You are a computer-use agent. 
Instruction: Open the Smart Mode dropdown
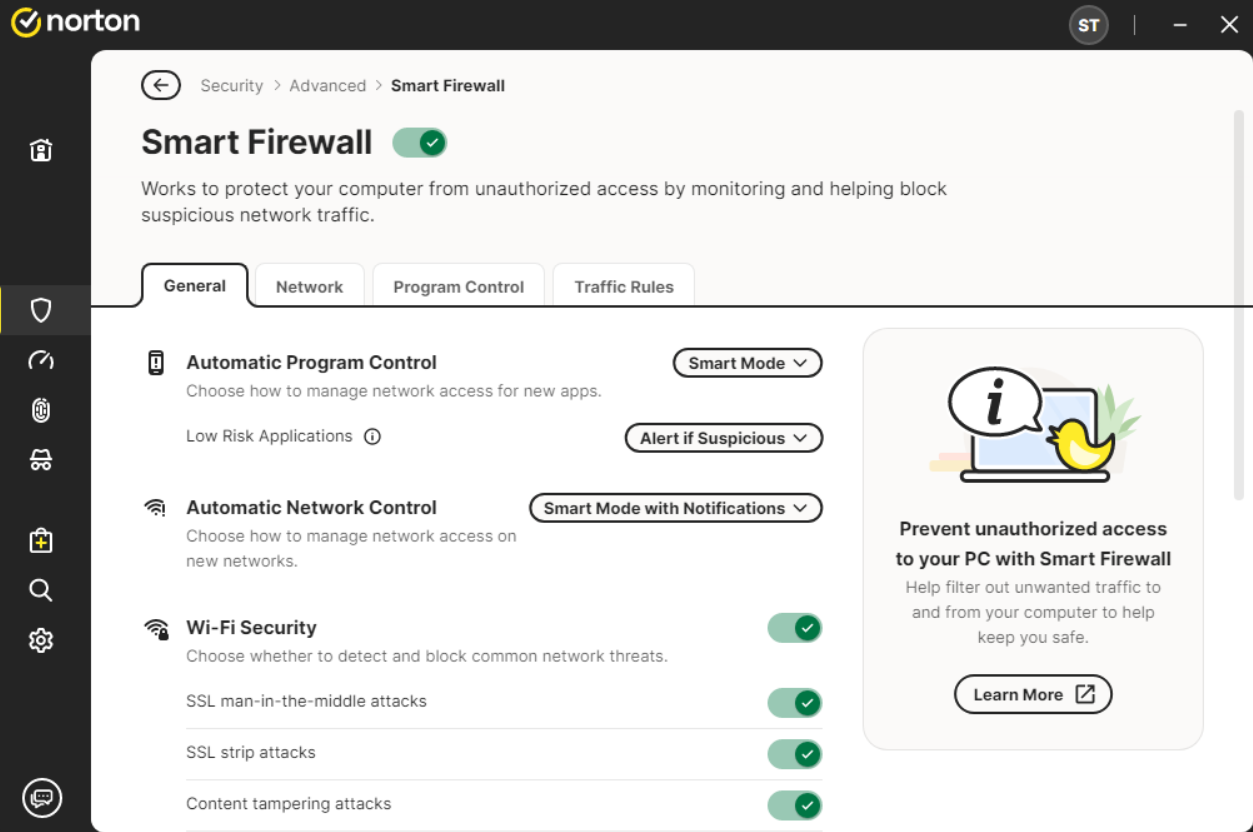tap(747, 362)
